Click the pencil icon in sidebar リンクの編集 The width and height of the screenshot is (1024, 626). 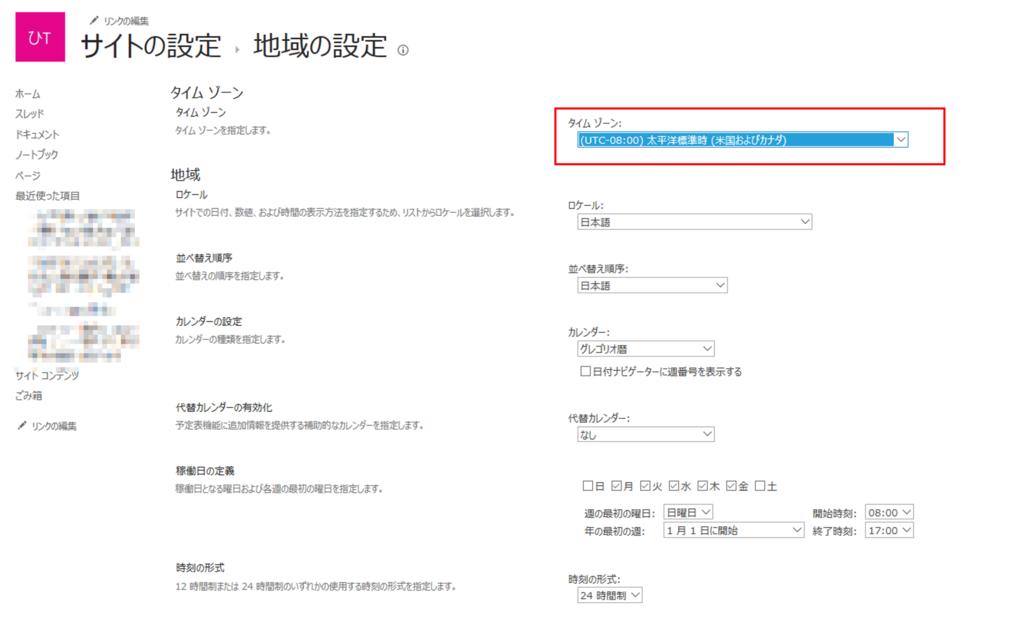pyautogui.click(x=22, y=426)
